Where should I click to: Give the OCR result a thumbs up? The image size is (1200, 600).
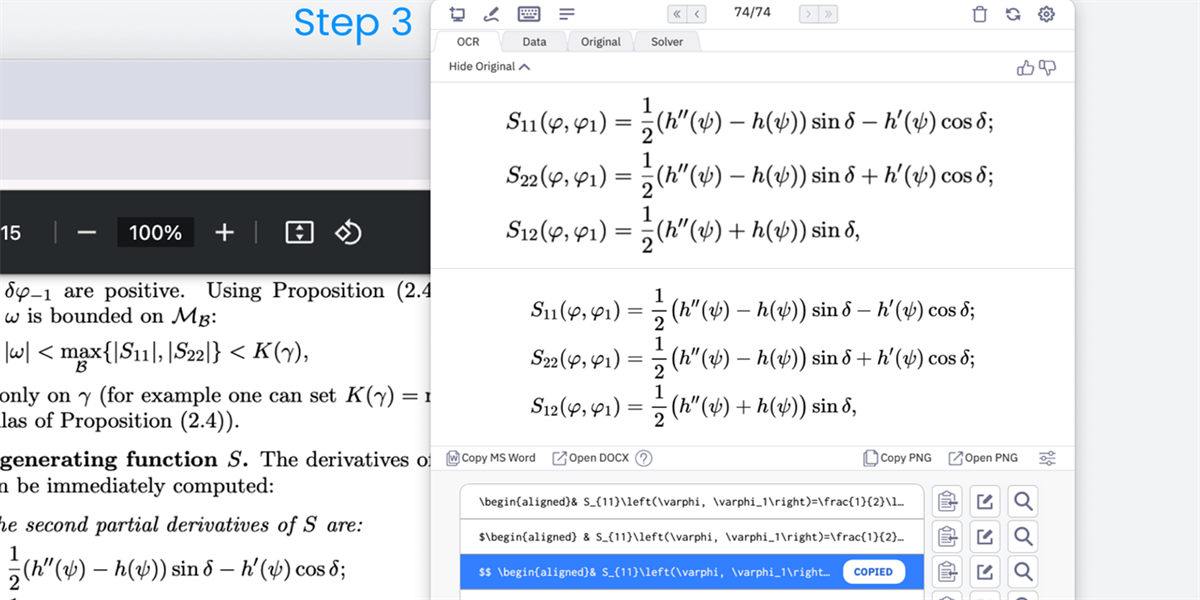(x=1024, y=66)
